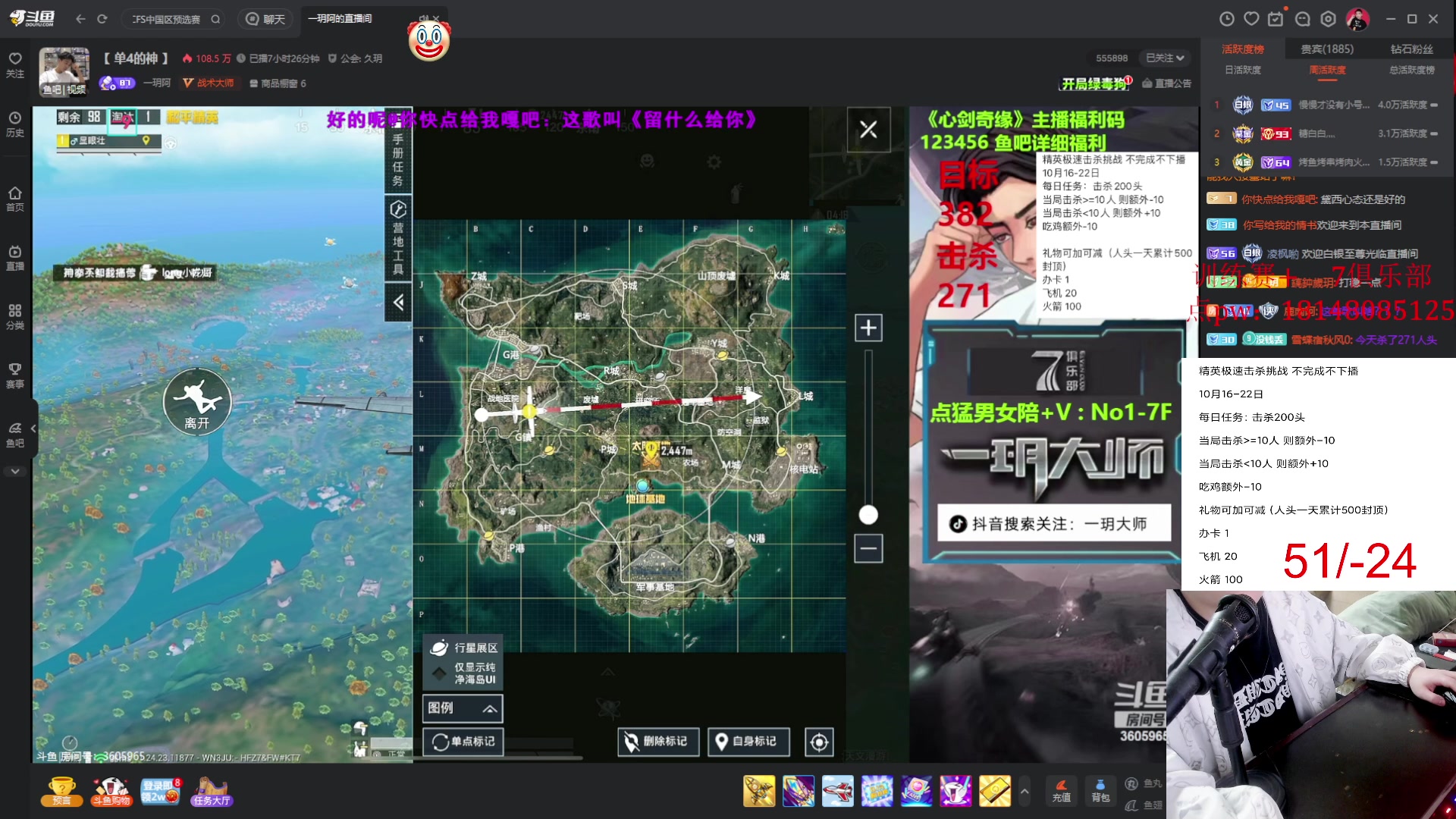Open settings hexagon icon in title bar
This screenshot has height=819, width=1456.
click(x=1328, y=19)
